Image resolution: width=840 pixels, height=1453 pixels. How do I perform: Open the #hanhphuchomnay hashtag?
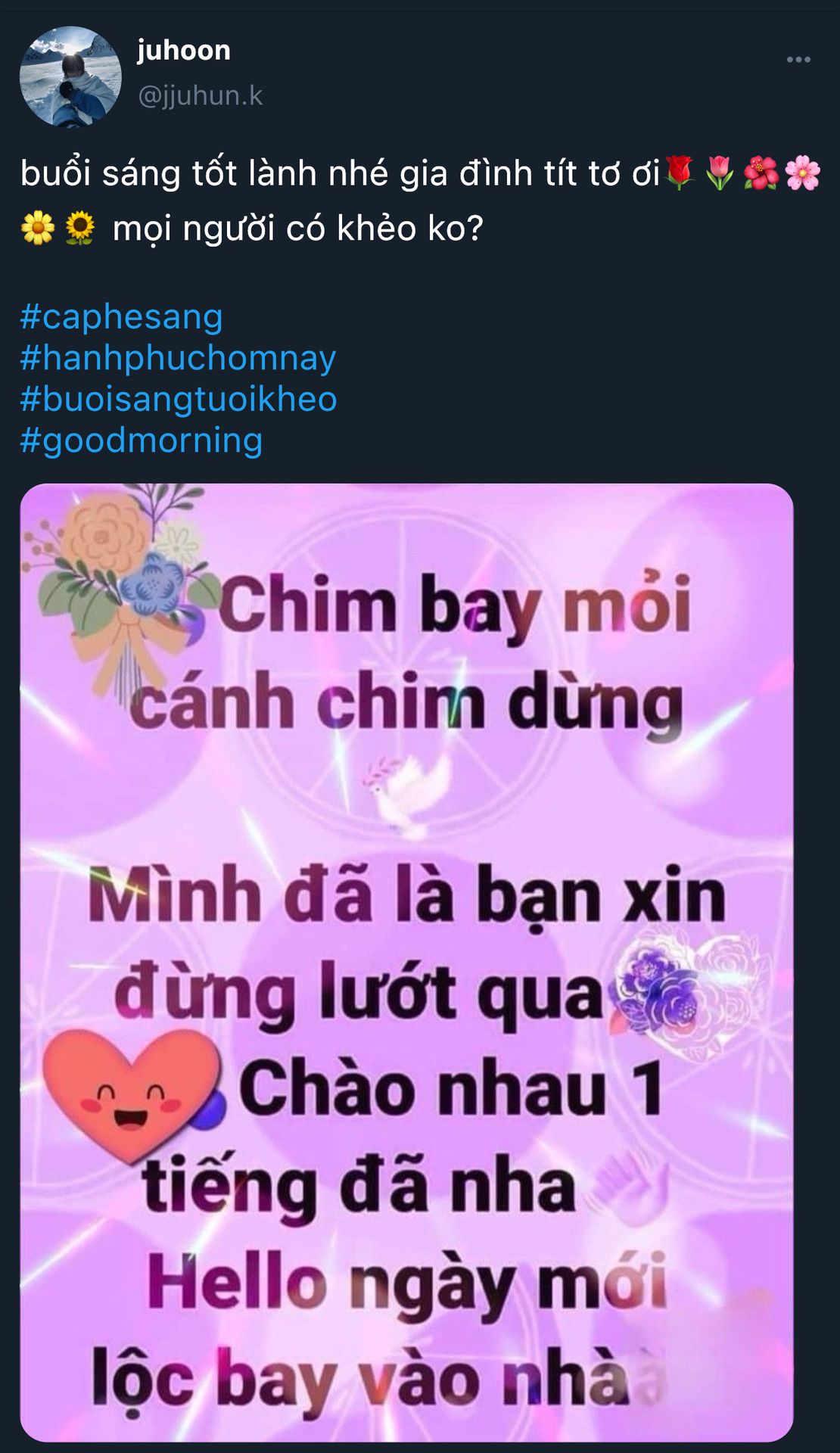pyautogui.click(x=178, y=358)
